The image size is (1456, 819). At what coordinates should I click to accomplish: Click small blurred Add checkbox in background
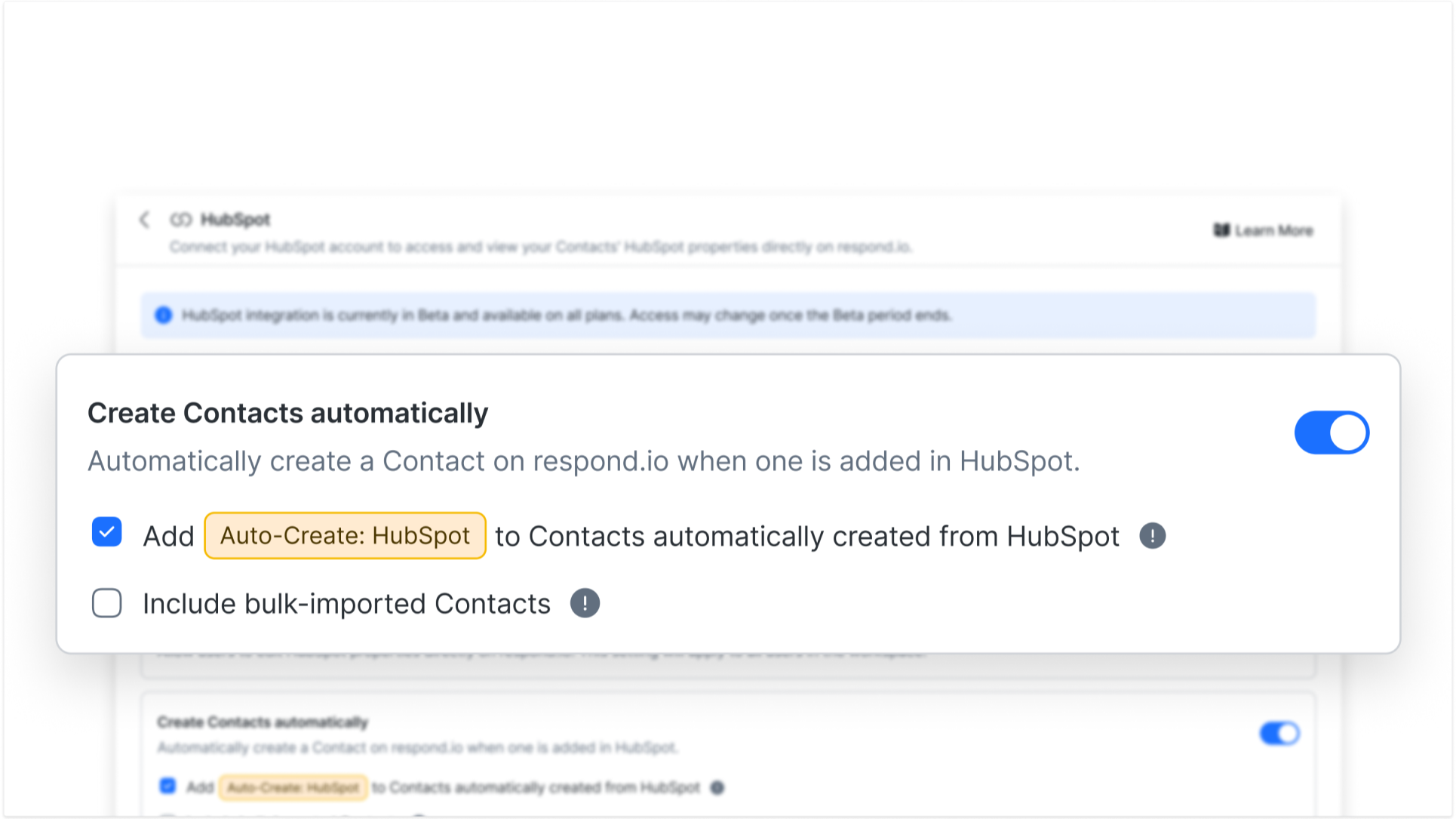pos(167,786)
